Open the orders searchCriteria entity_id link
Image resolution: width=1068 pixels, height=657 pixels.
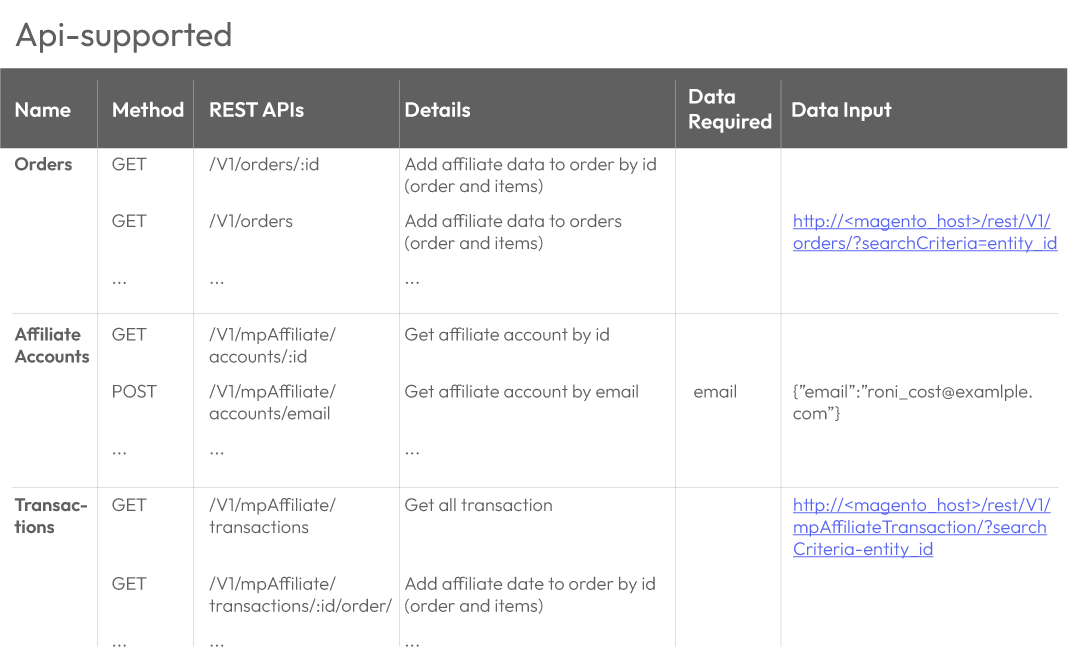pyautogui.click(x=924, y=232)
